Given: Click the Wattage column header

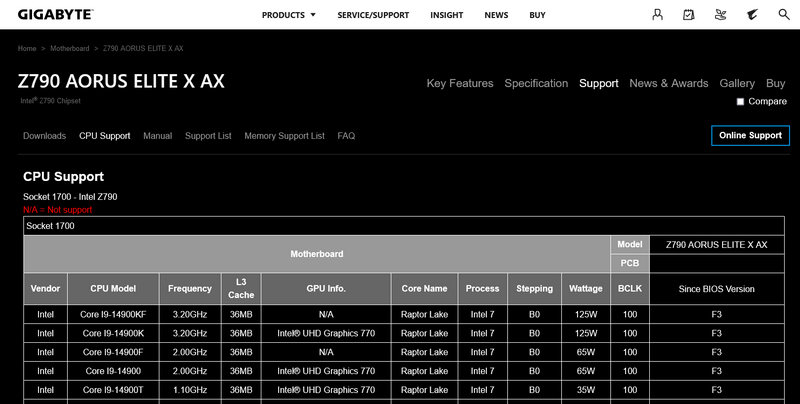Looking at the screenshot, I should tap(586, 289).
